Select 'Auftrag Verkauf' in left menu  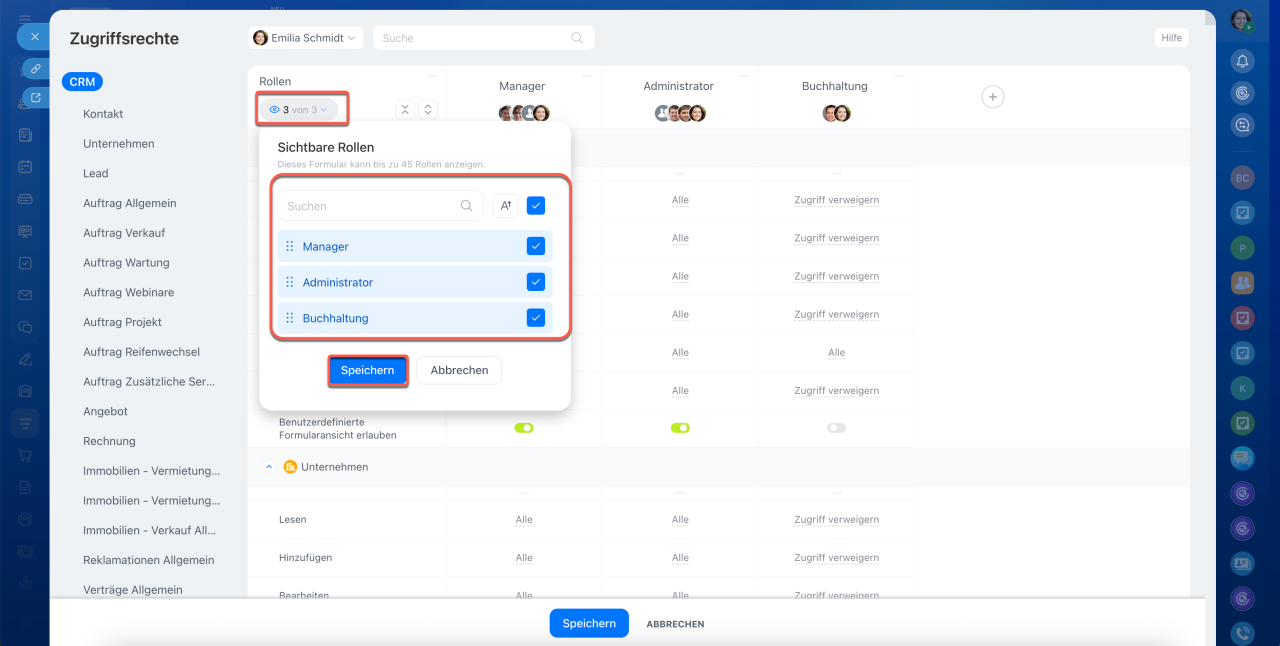click(x=124, y=233)
